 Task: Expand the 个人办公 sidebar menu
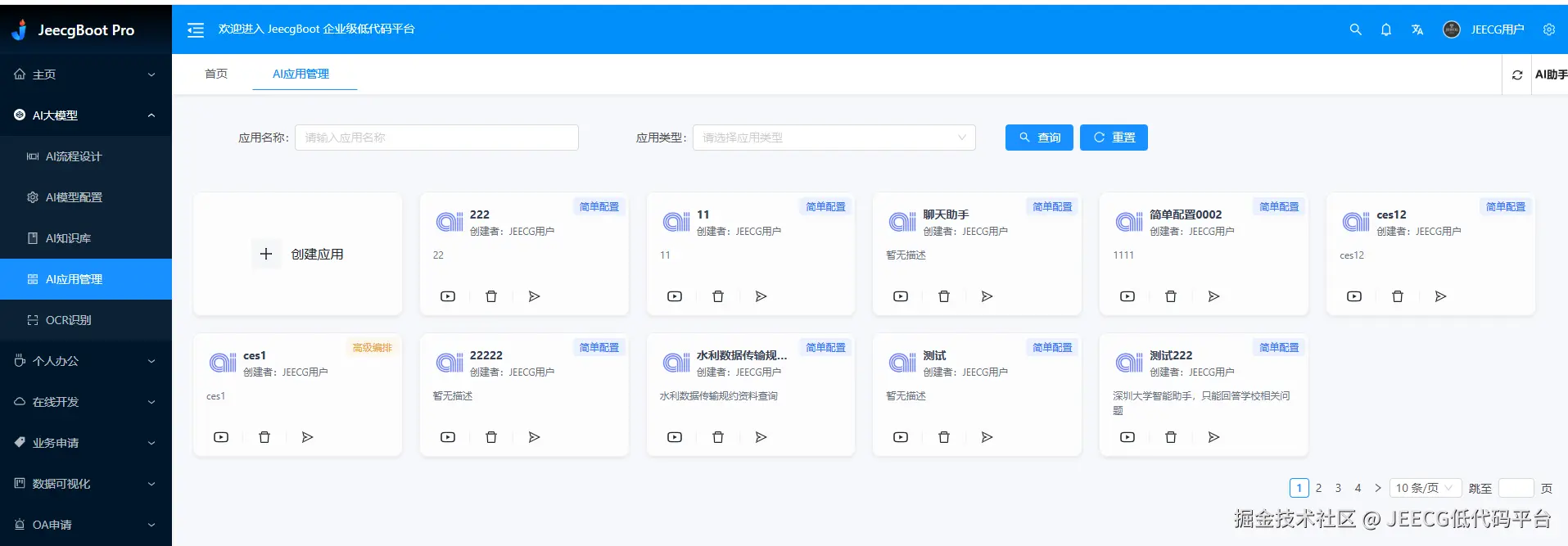[x=86, y=361]
